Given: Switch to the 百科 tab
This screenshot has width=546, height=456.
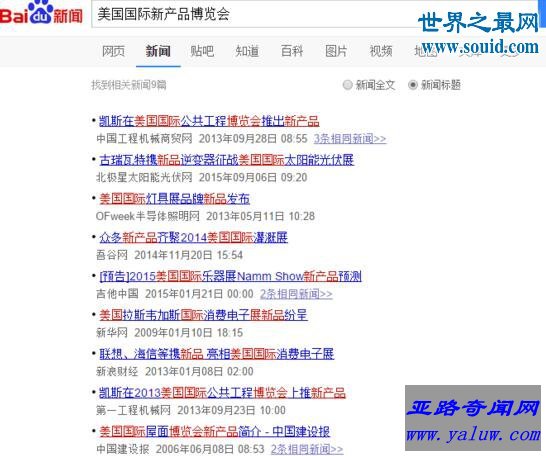Looking at the screenshot, I should [291, 51].
